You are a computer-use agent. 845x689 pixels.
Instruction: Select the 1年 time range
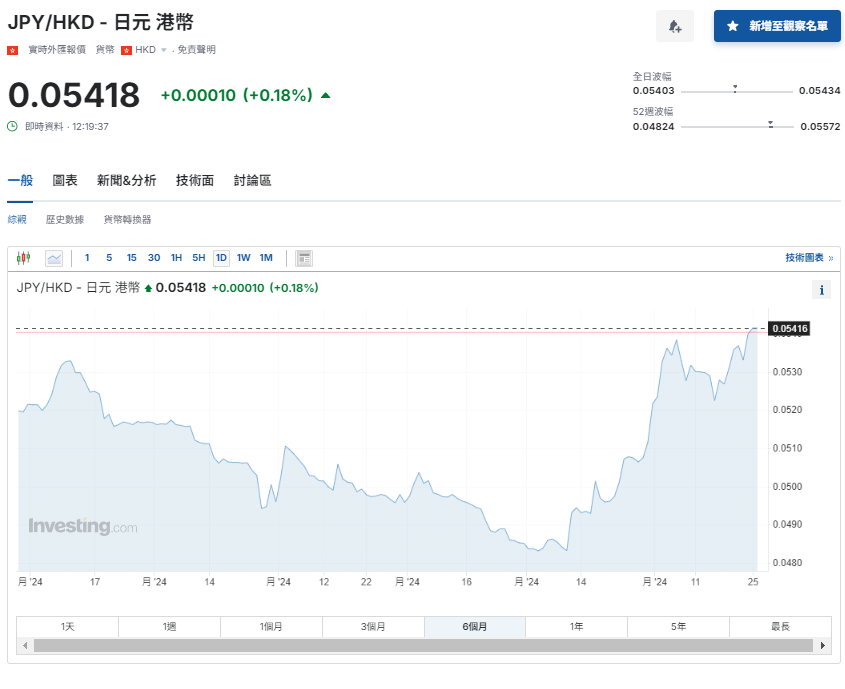(x=576, y=626)
